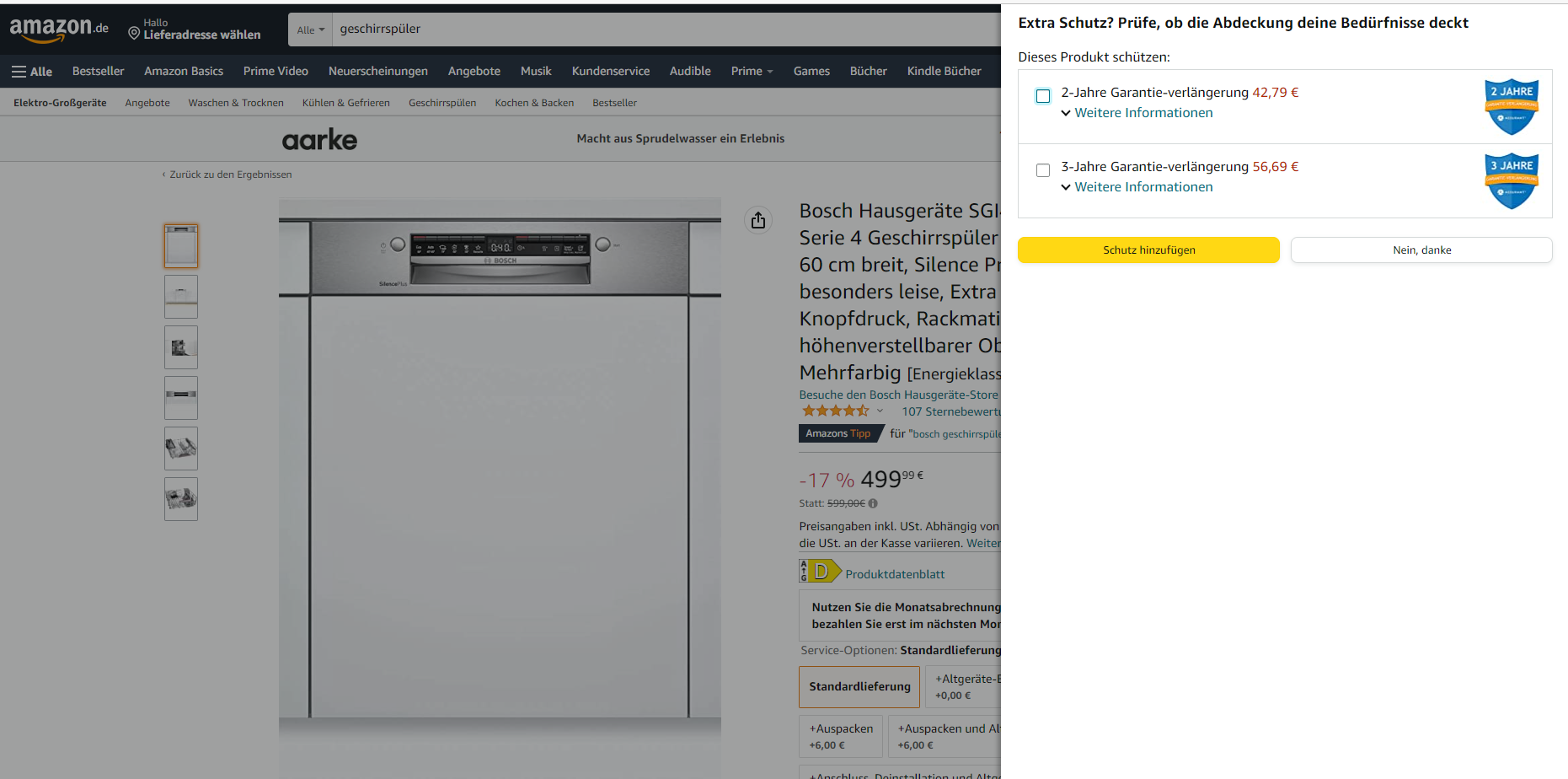The height and width of the screenshot is (779, 1568).
Task: Select sixth product thumbnail
Action: click(181, 499)
